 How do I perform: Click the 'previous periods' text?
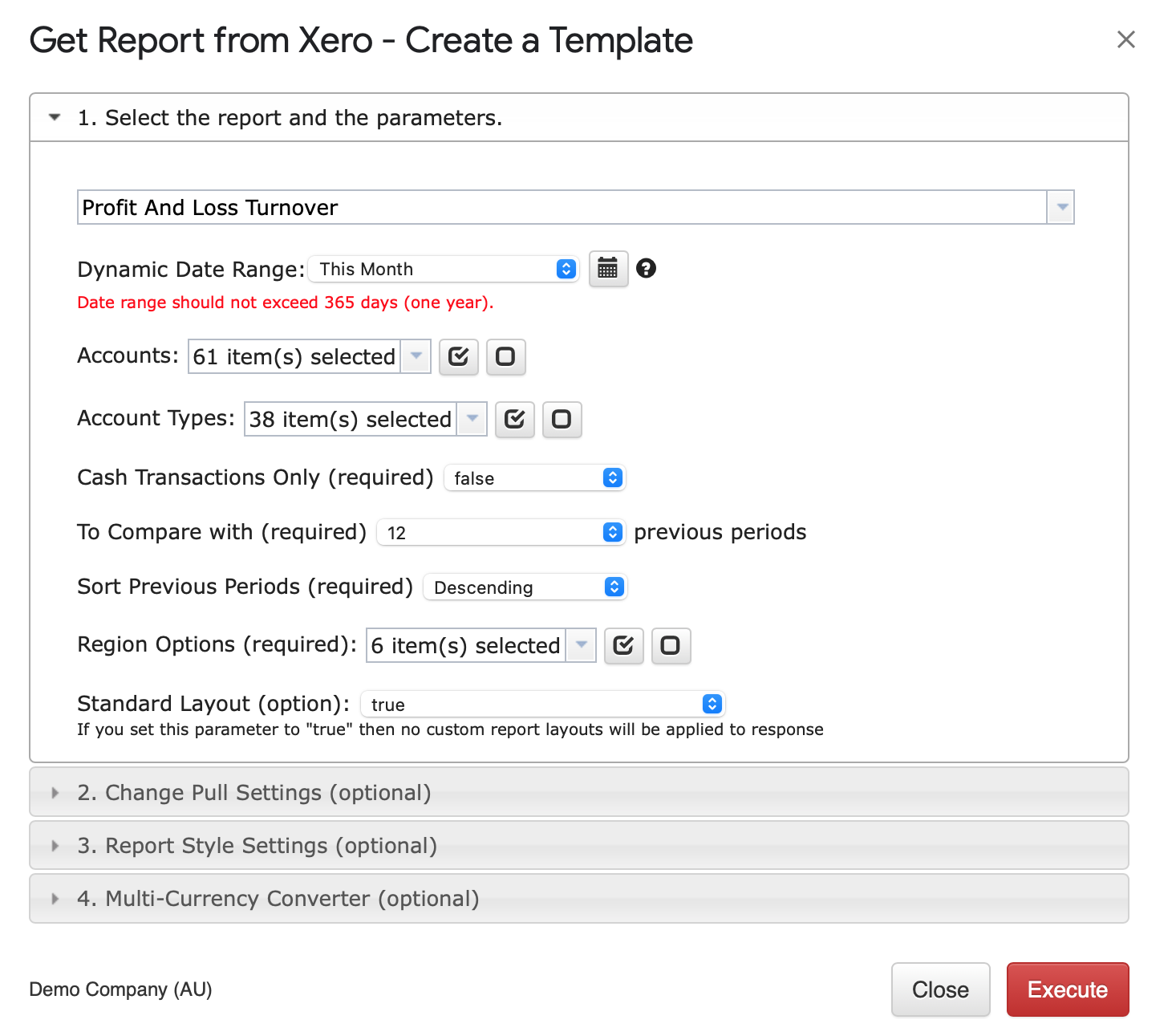pos(720,532)
